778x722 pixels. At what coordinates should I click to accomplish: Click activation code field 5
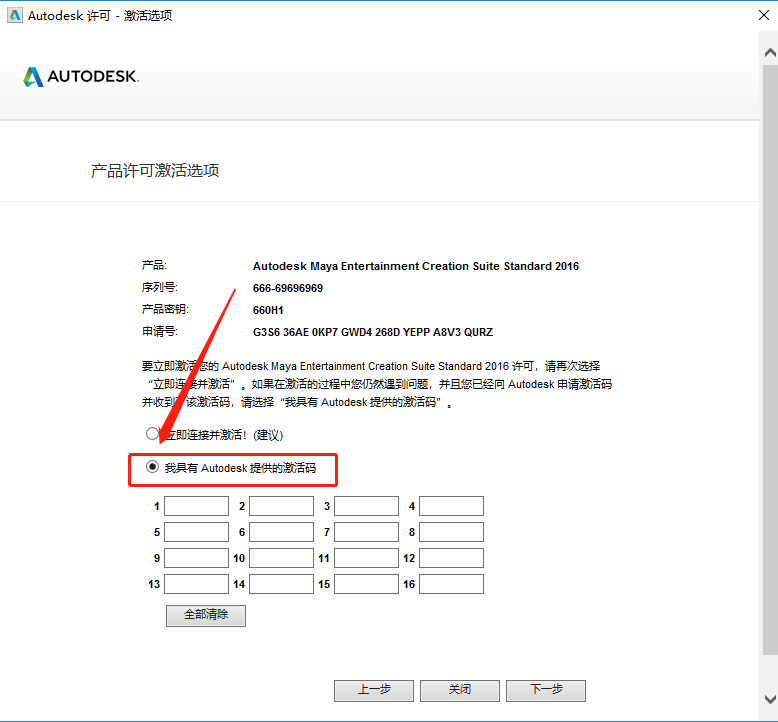pyautogui.click(x=196, y=532)
